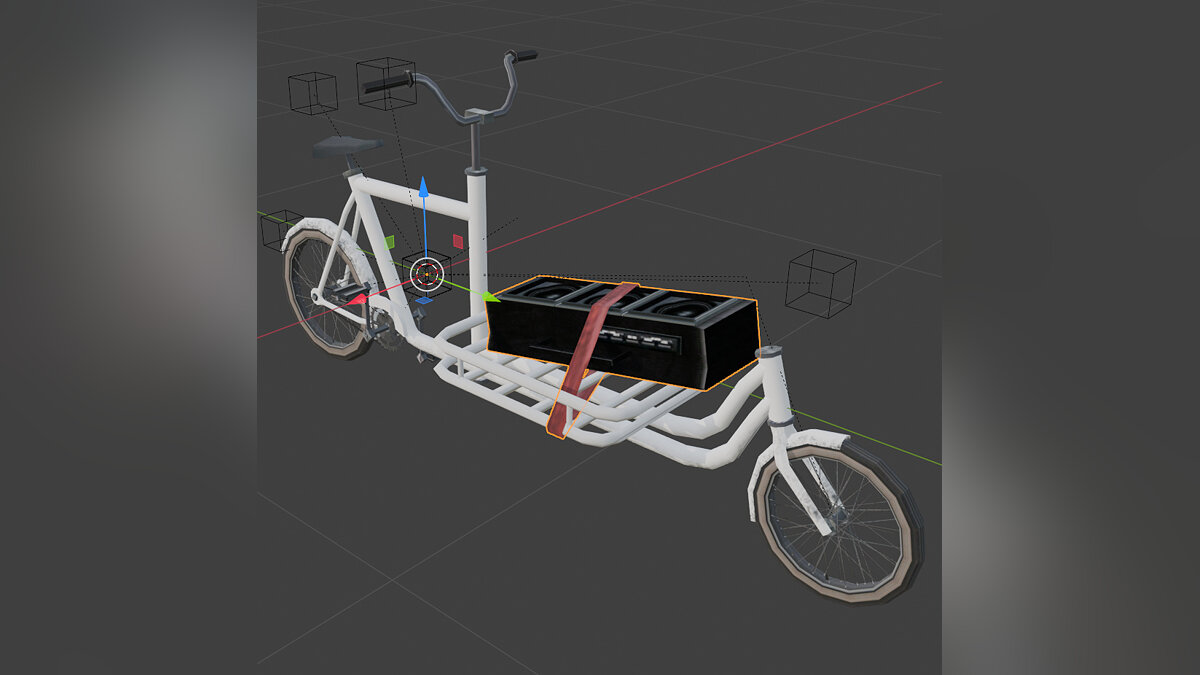Click the white circle at gizmo center
Screen dimensions: 1200x675
426,273
